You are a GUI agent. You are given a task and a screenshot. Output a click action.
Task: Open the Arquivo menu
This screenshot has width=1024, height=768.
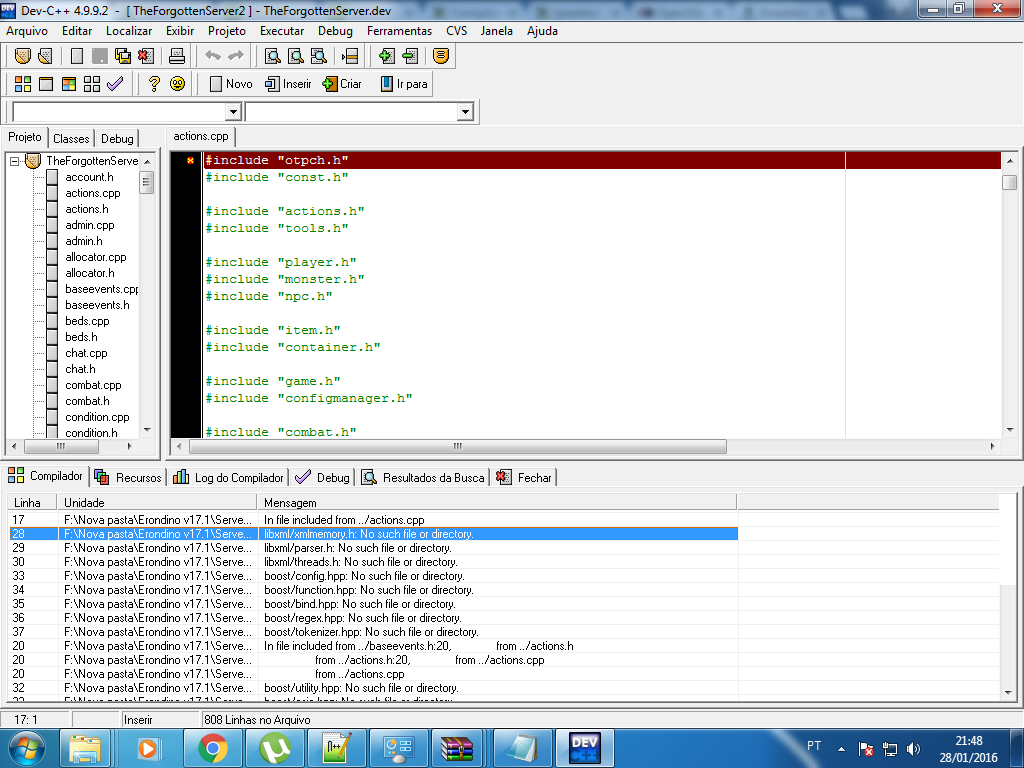point(27,31)
